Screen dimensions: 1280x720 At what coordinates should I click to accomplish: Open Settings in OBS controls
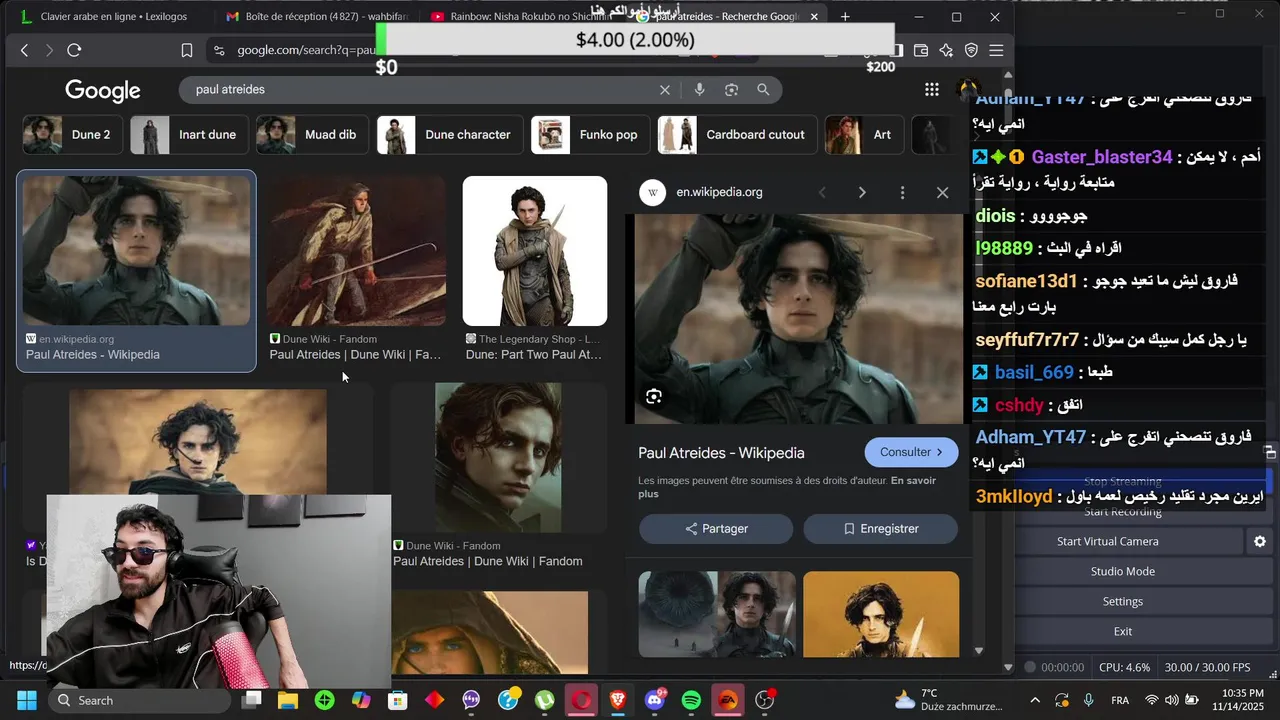1122,601
